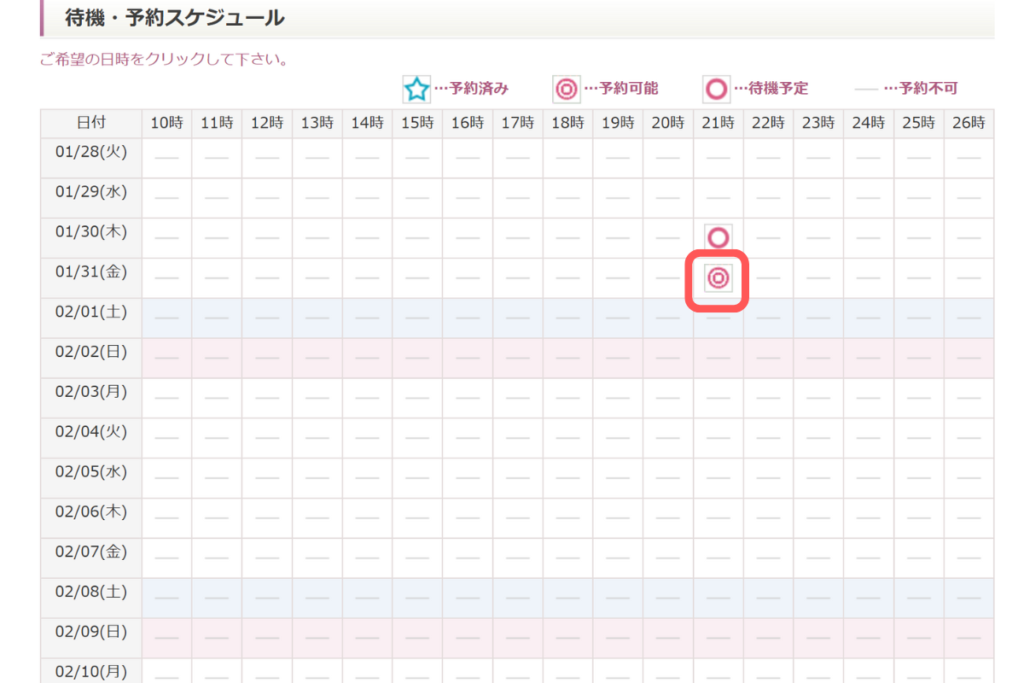Viewport: 1024px width, 683px height.
Task: Select the 02/01(土) date row label
Action: click(91, 311)
